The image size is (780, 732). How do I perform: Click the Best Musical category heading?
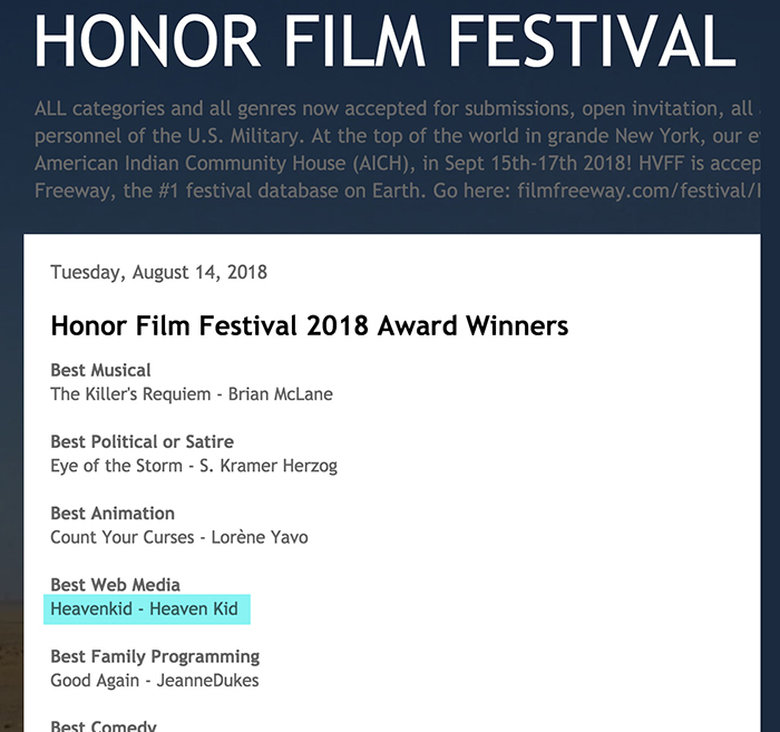[x=100, y=371]
